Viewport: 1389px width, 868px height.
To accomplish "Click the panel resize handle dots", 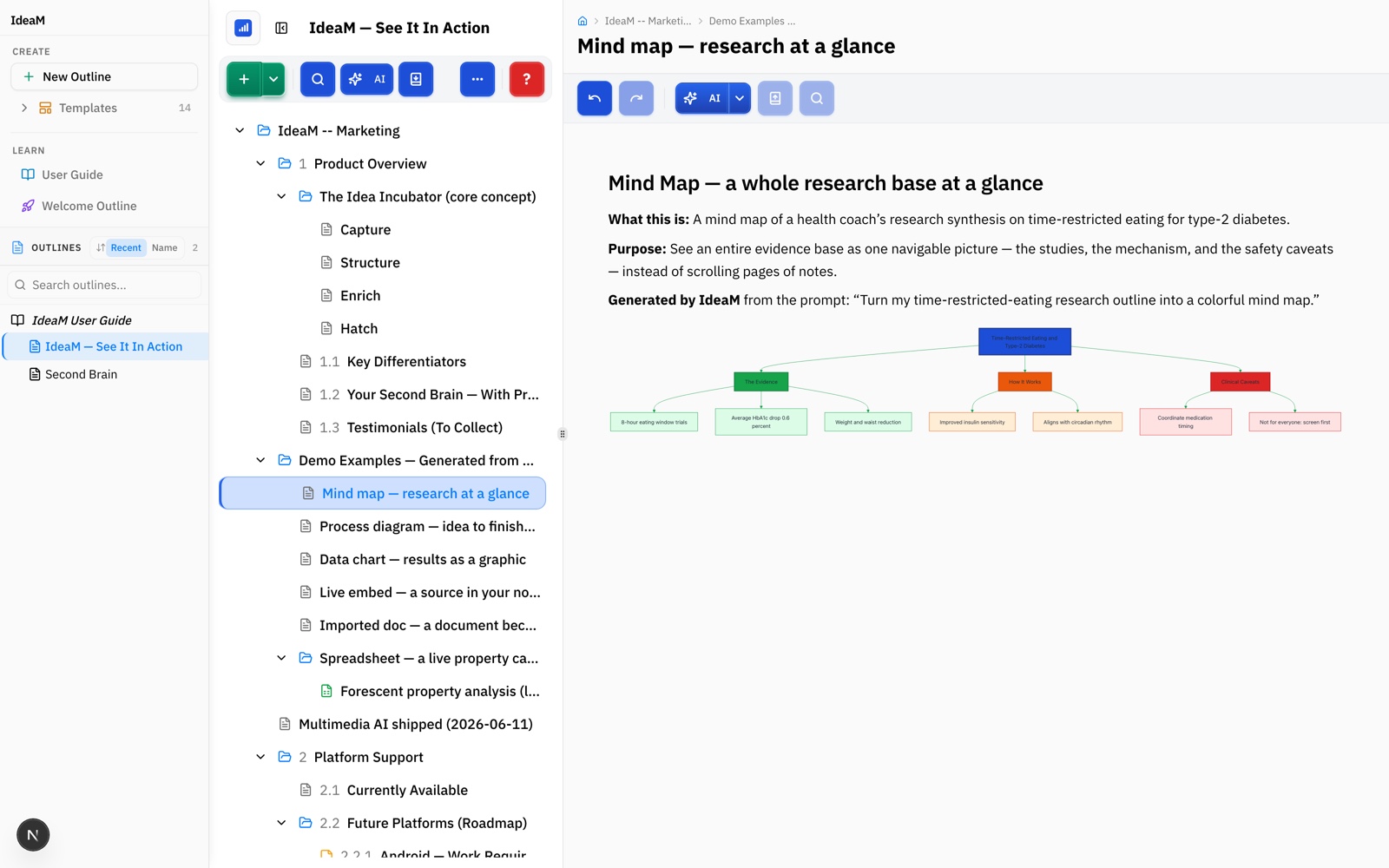I will pos(563,434).
